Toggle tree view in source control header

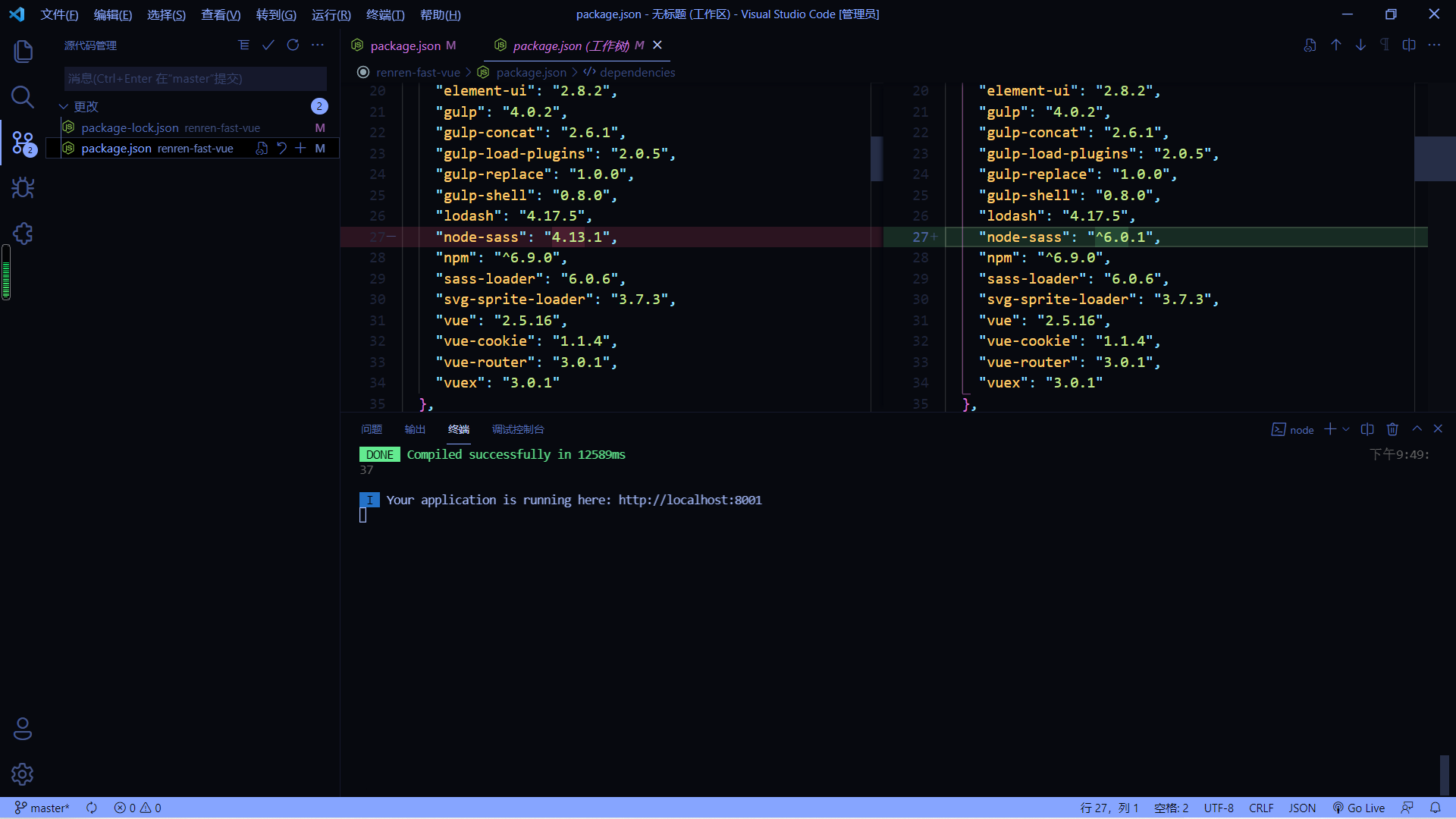pyautogui.click(x=243, y=45)
